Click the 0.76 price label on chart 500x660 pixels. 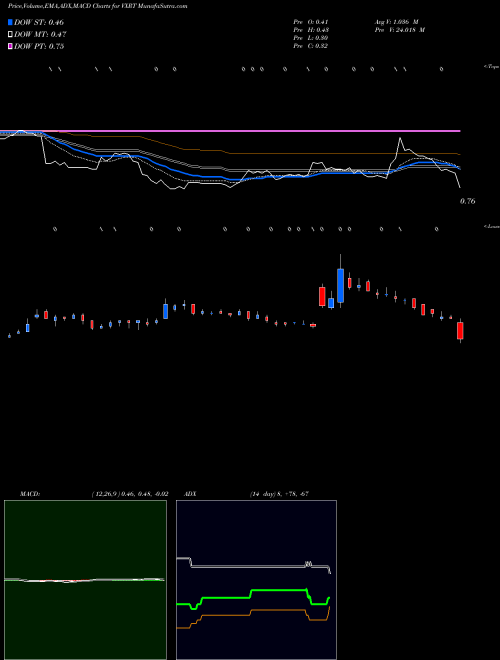pyautogui.click(x=468, y=201)
